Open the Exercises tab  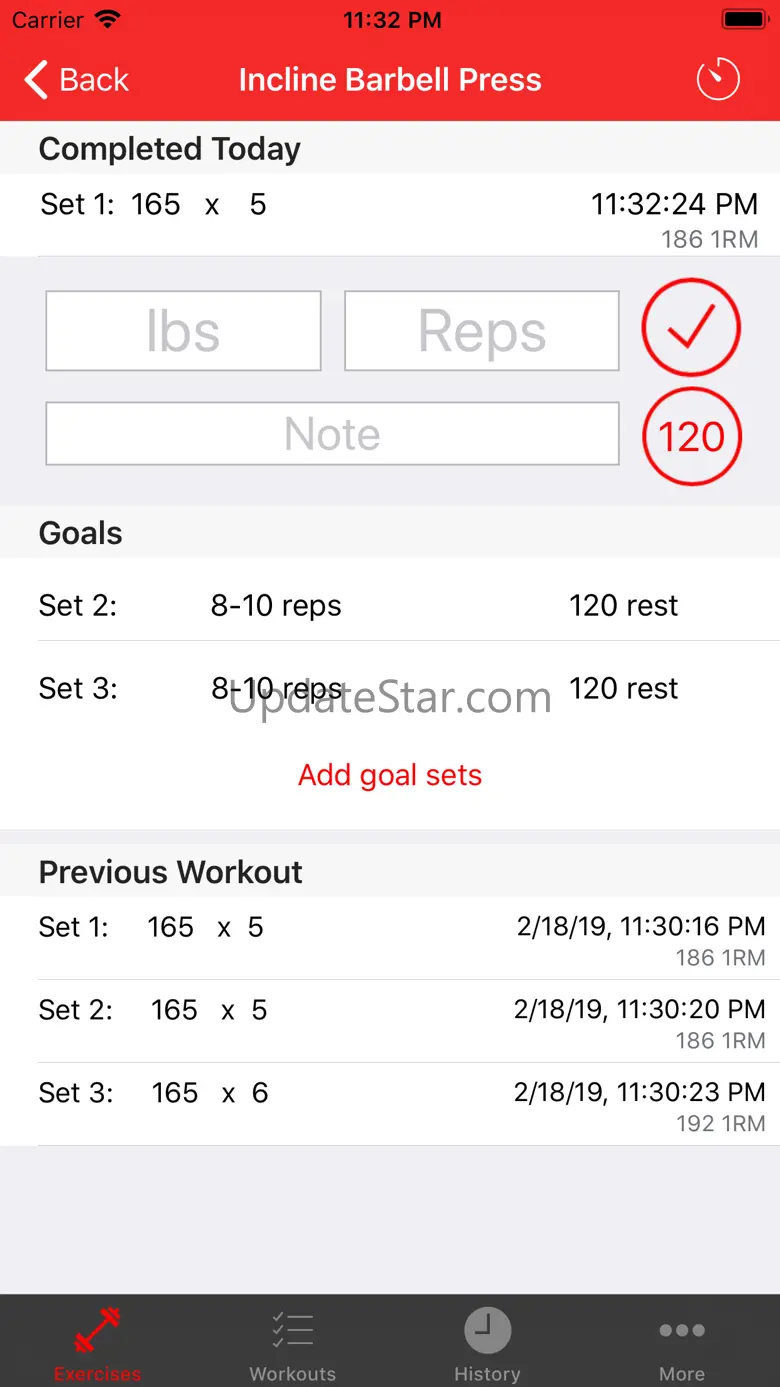[97, 1342]
